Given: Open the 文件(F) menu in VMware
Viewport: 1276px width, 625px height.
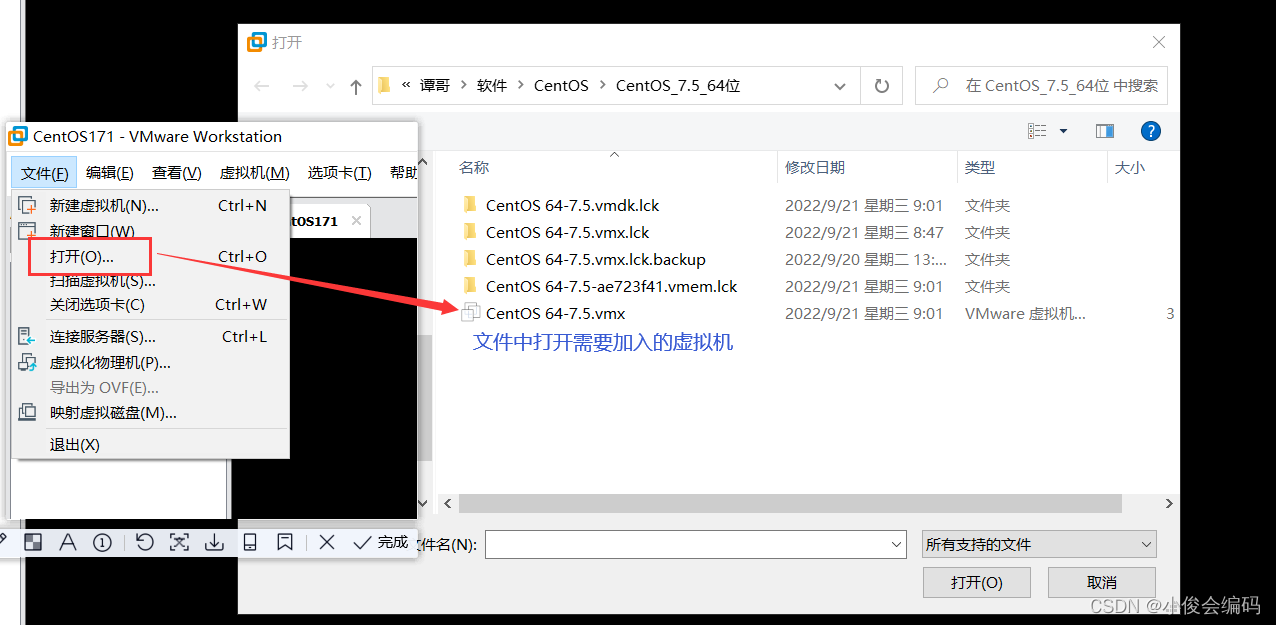Looking at the screenshot, I should click(x=45, y=173).
